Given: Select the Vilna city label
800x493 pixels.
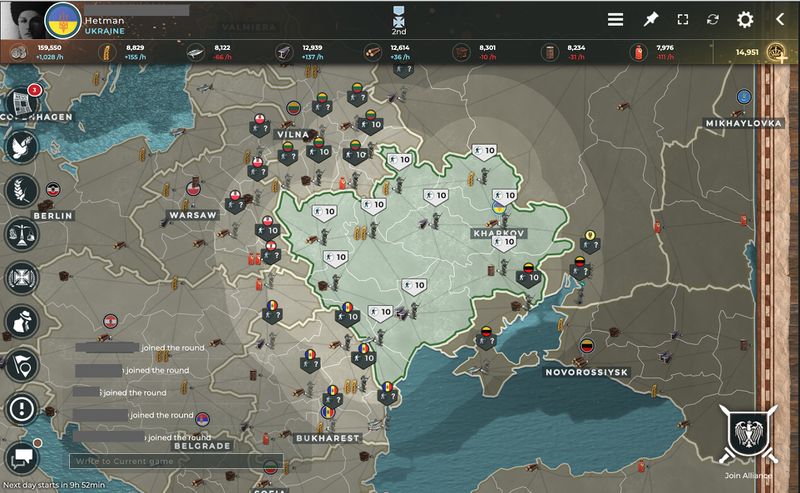Looking at the screenshot, I should 293,134.
